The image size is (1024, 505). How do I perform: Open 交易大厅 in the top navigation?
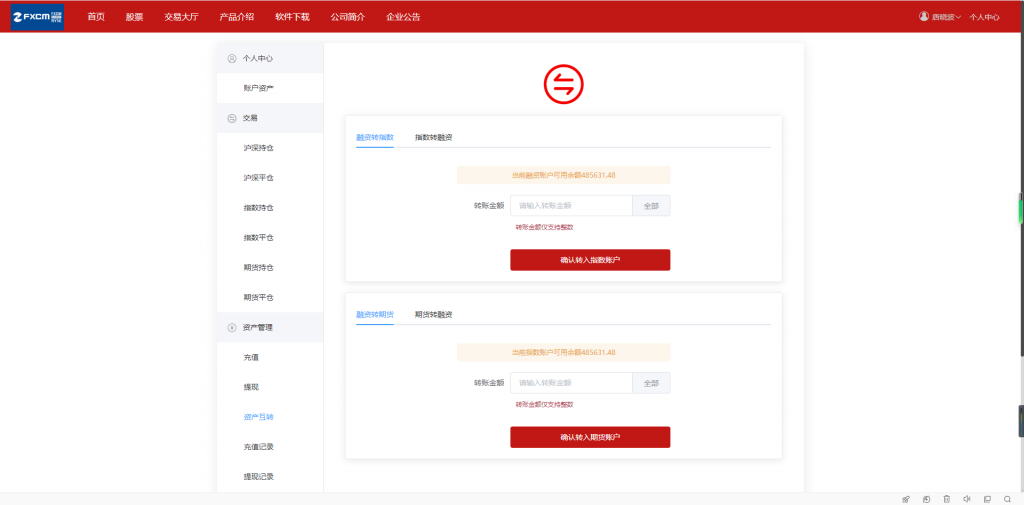182,17
